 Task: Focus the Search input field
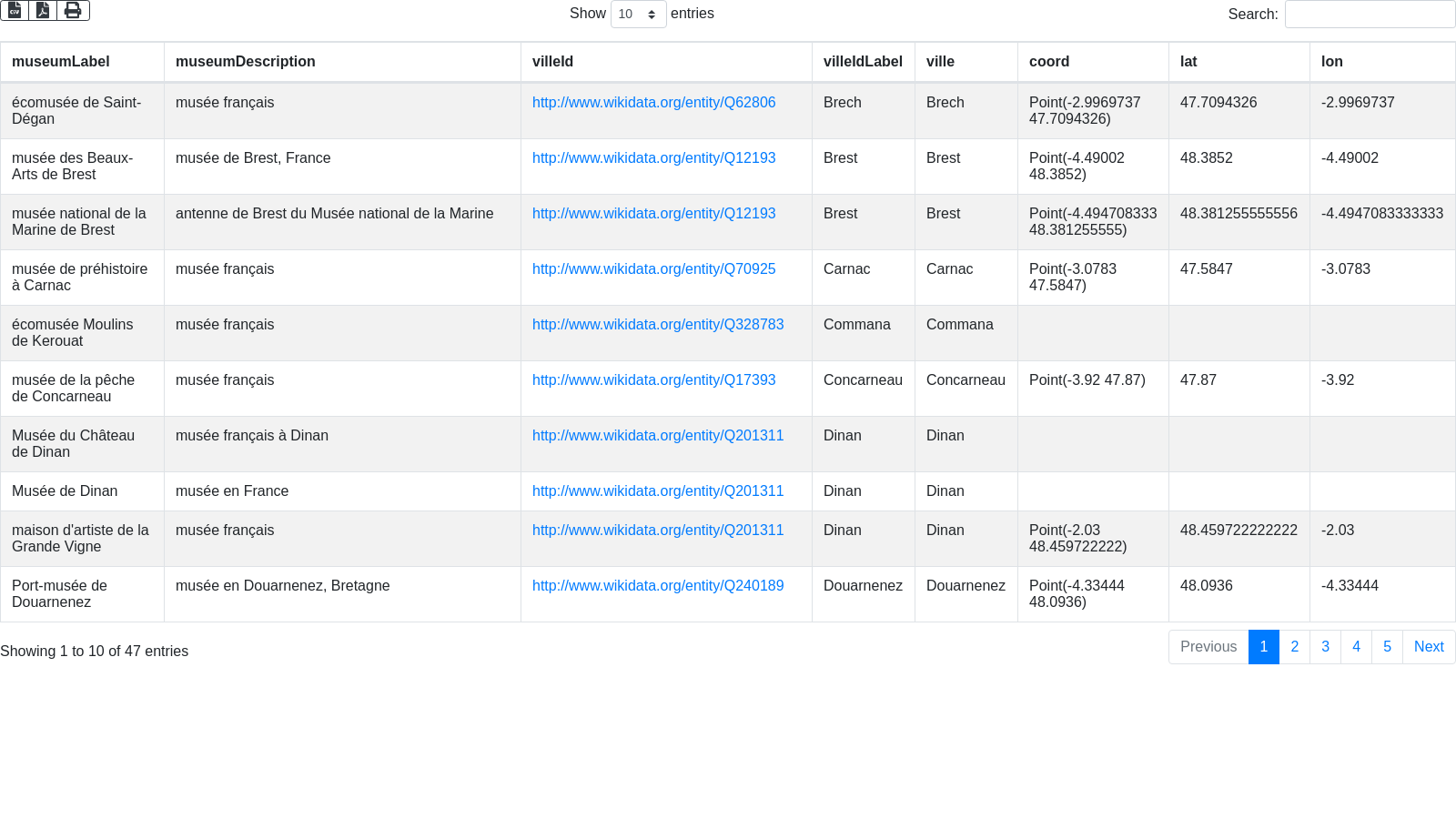[1370, 15]
